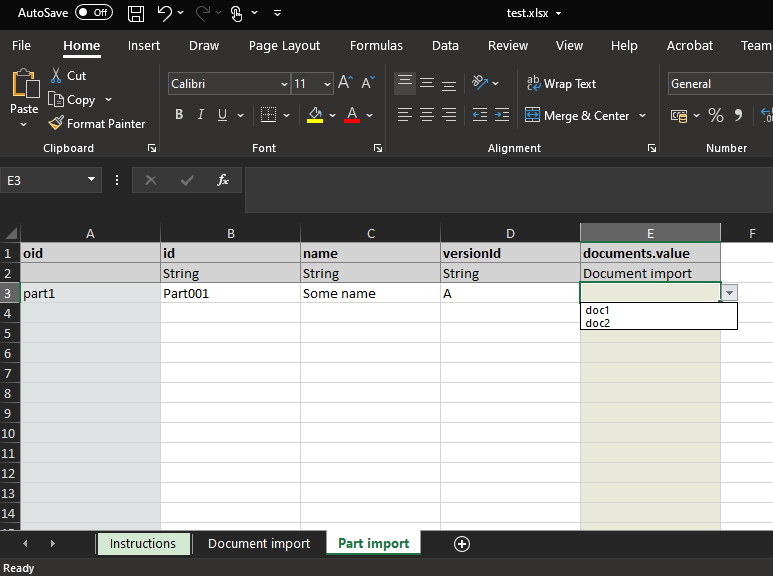Open the File tab
Screen dimensions: 773x576
21,45
